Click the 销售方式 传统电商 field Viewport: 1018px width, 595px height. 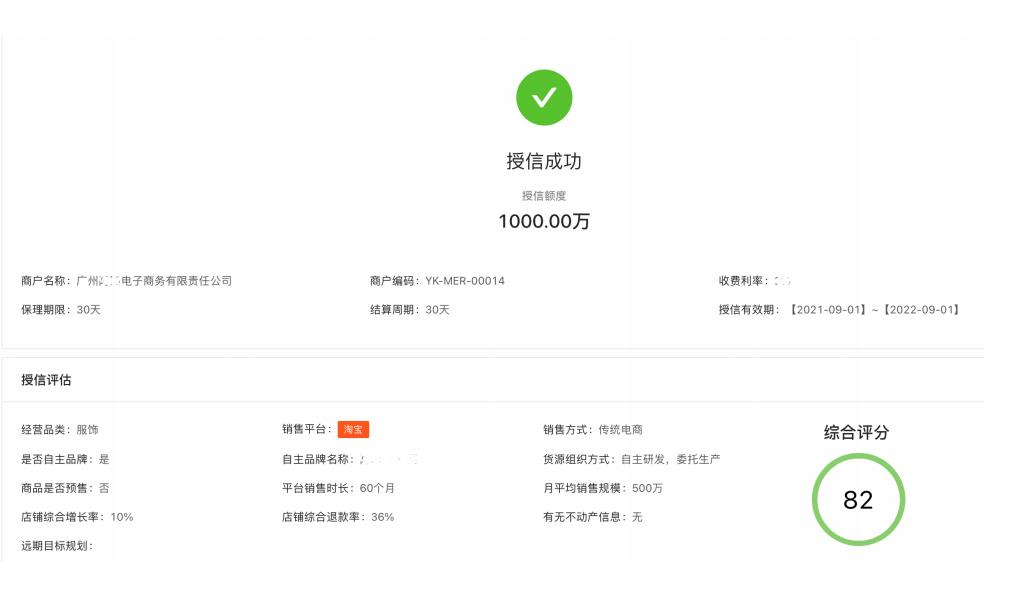pyautogui.click(x=593, y=430)
